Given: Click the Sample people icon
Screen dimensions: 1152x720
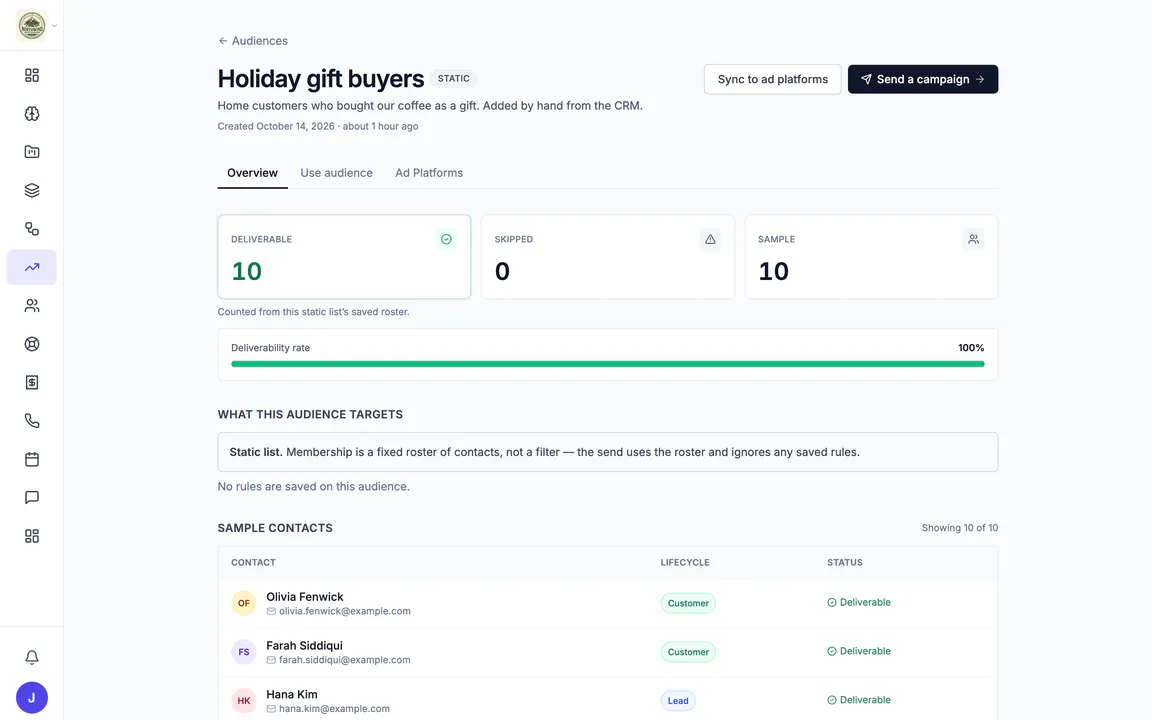Looking at the screenshot, I should [973, 240].
